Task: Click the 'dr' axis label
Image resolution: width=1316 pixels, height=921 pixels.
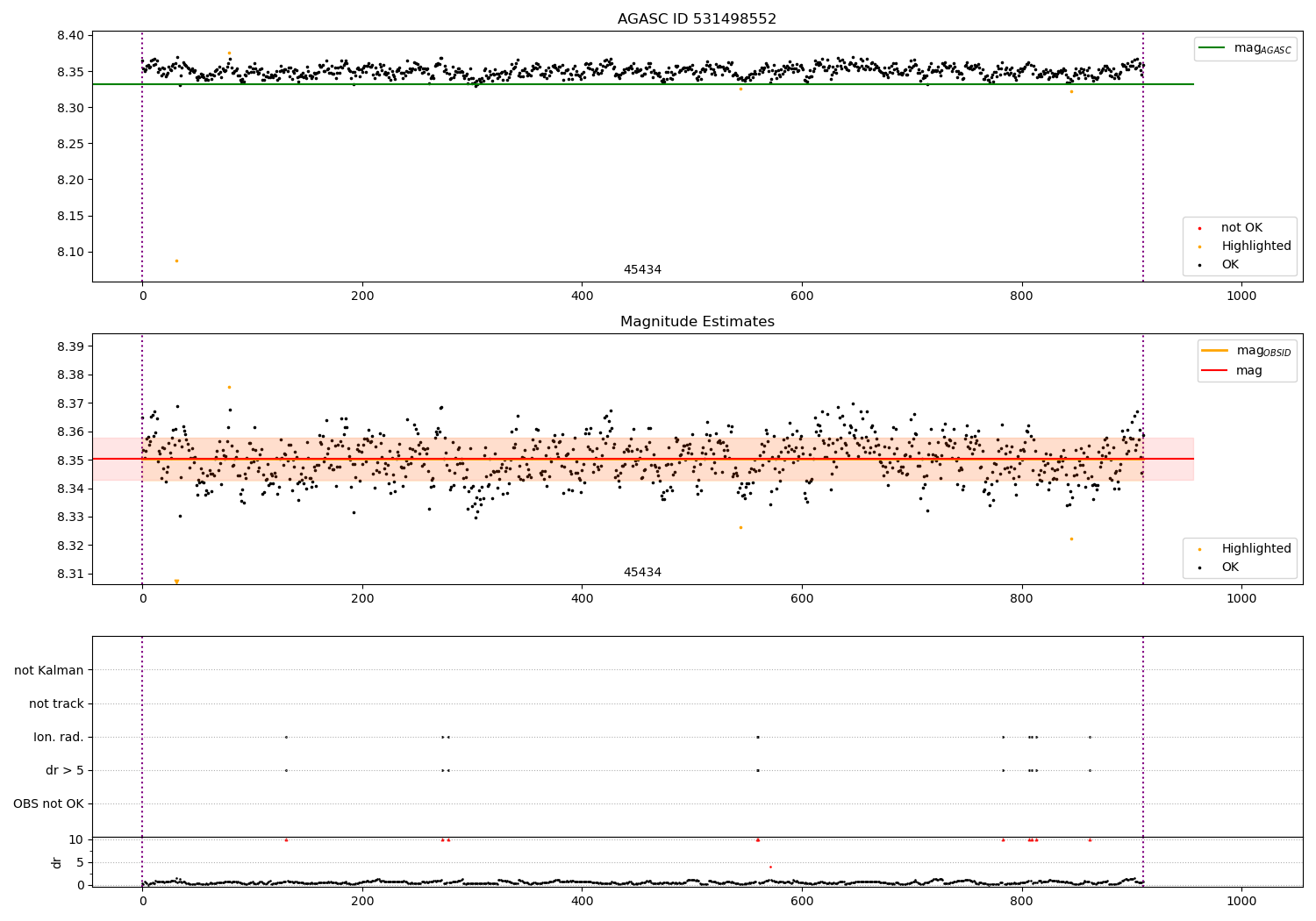Action: point(57,862)
